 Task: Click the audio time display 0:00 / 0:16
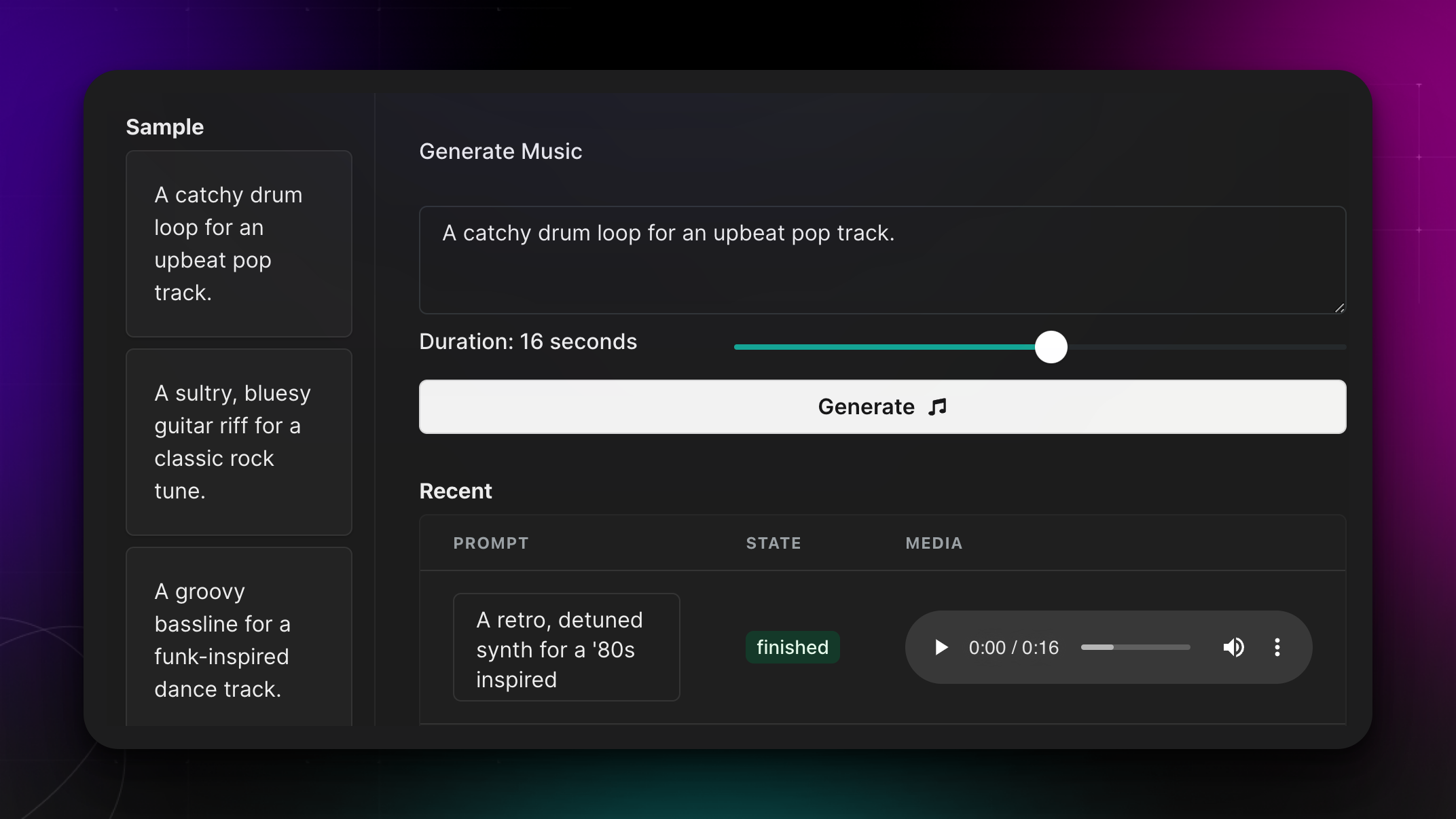point(1013,647)
